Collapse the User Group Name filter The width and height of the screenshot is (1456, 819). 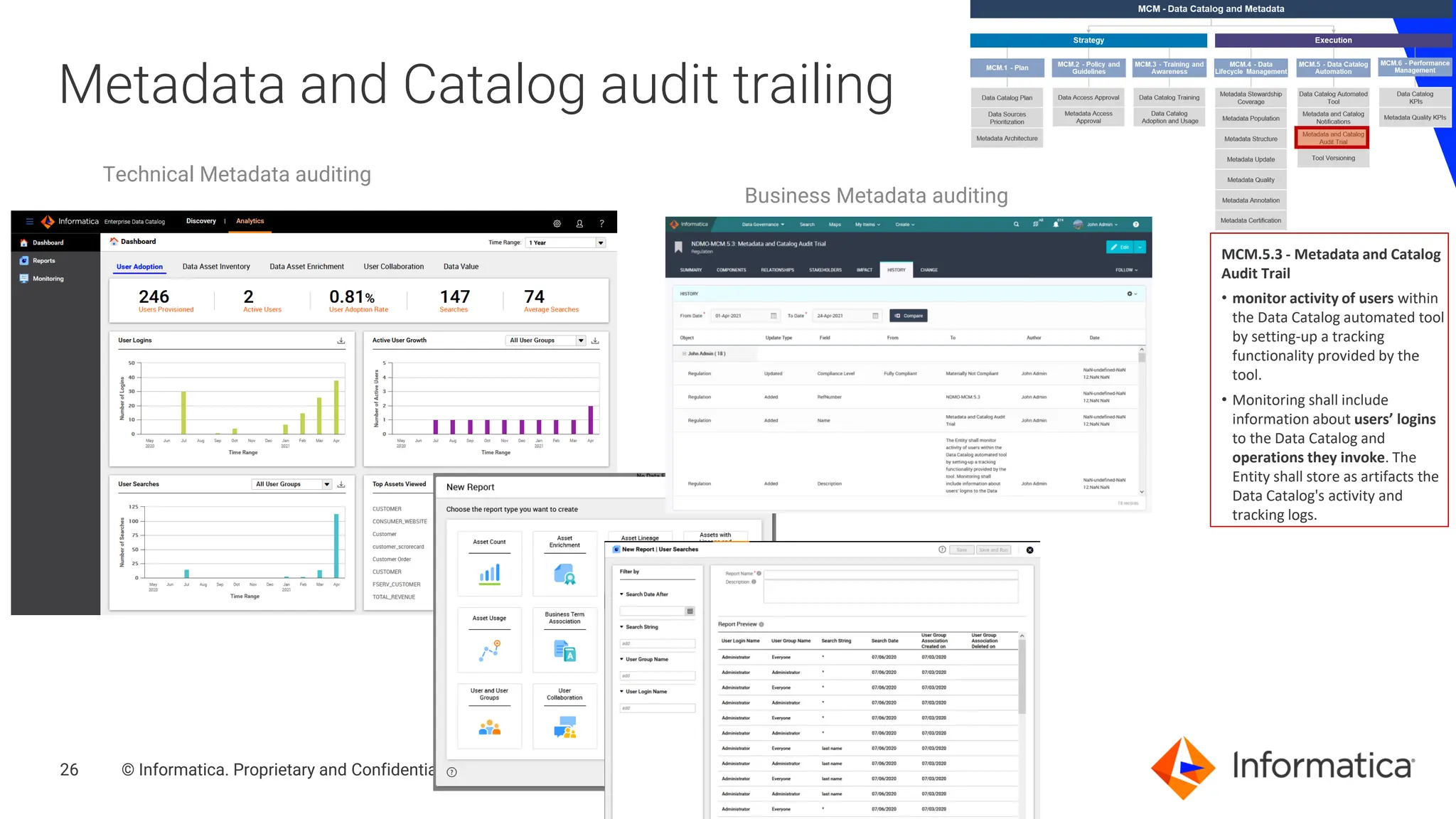[621, 659]
